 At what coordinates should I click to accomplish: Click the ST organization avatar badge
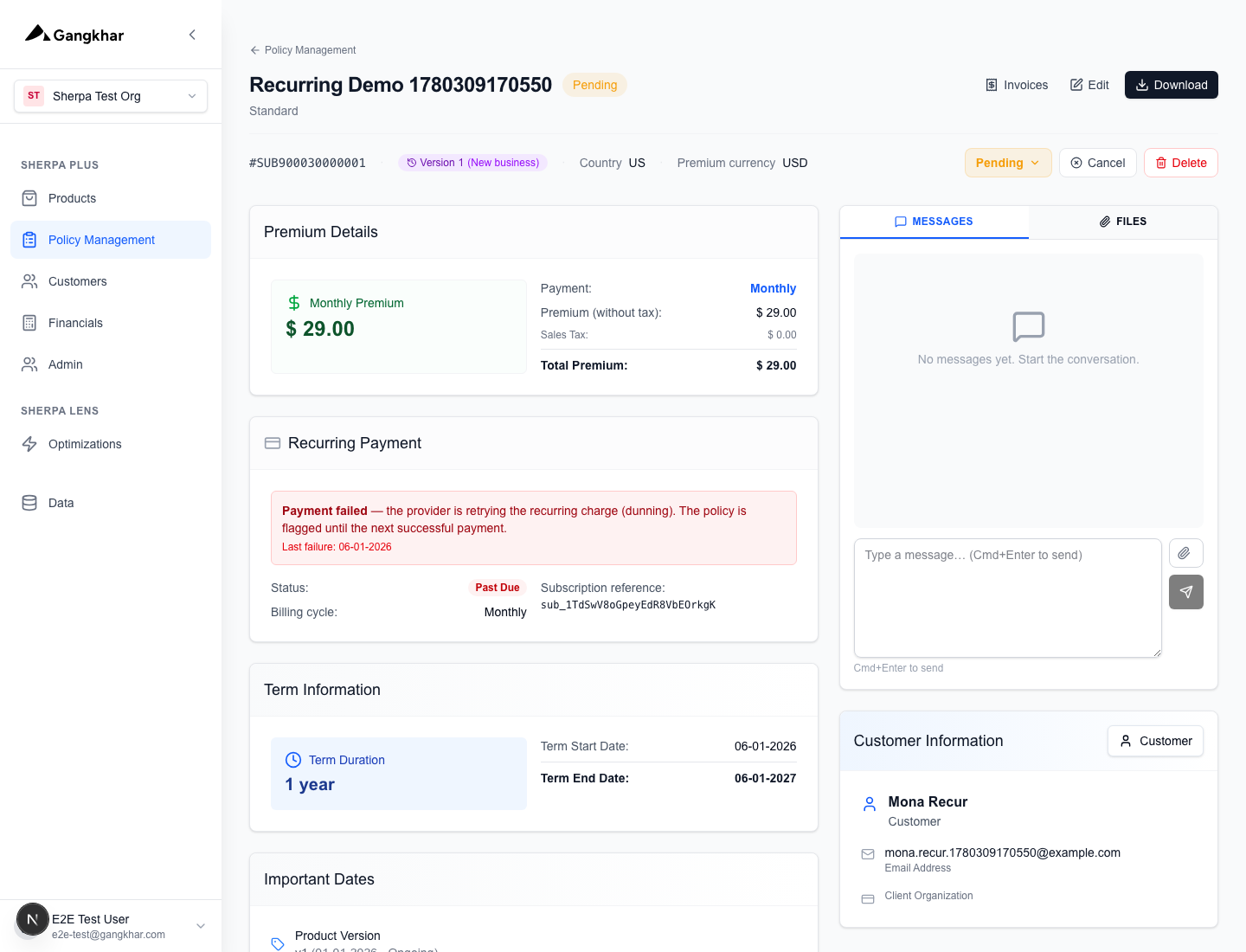coord(34,96)
